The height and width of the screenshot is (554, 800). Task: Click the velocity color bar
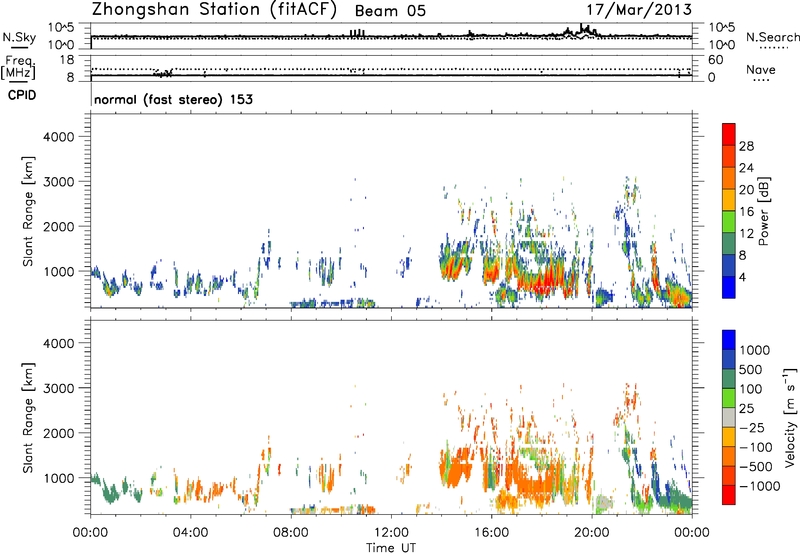coord(729,417)
